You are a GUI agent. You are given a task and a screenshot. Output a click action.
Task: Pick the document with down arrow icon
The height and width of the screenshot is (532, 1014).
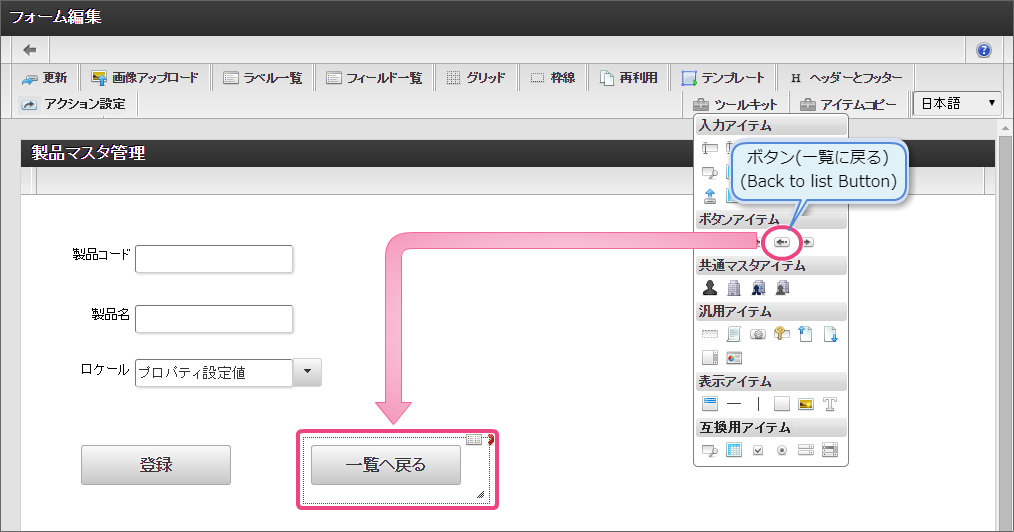830,334
